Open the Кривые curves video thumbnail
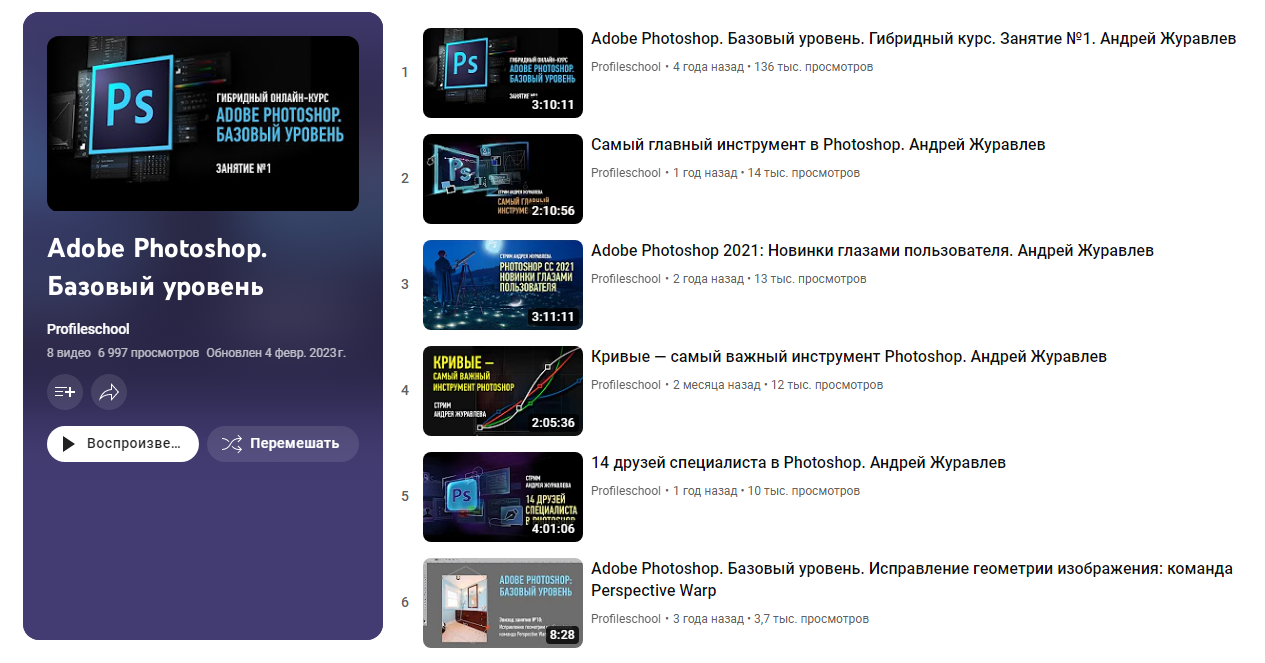The image size is (1265, 663). 503,391
